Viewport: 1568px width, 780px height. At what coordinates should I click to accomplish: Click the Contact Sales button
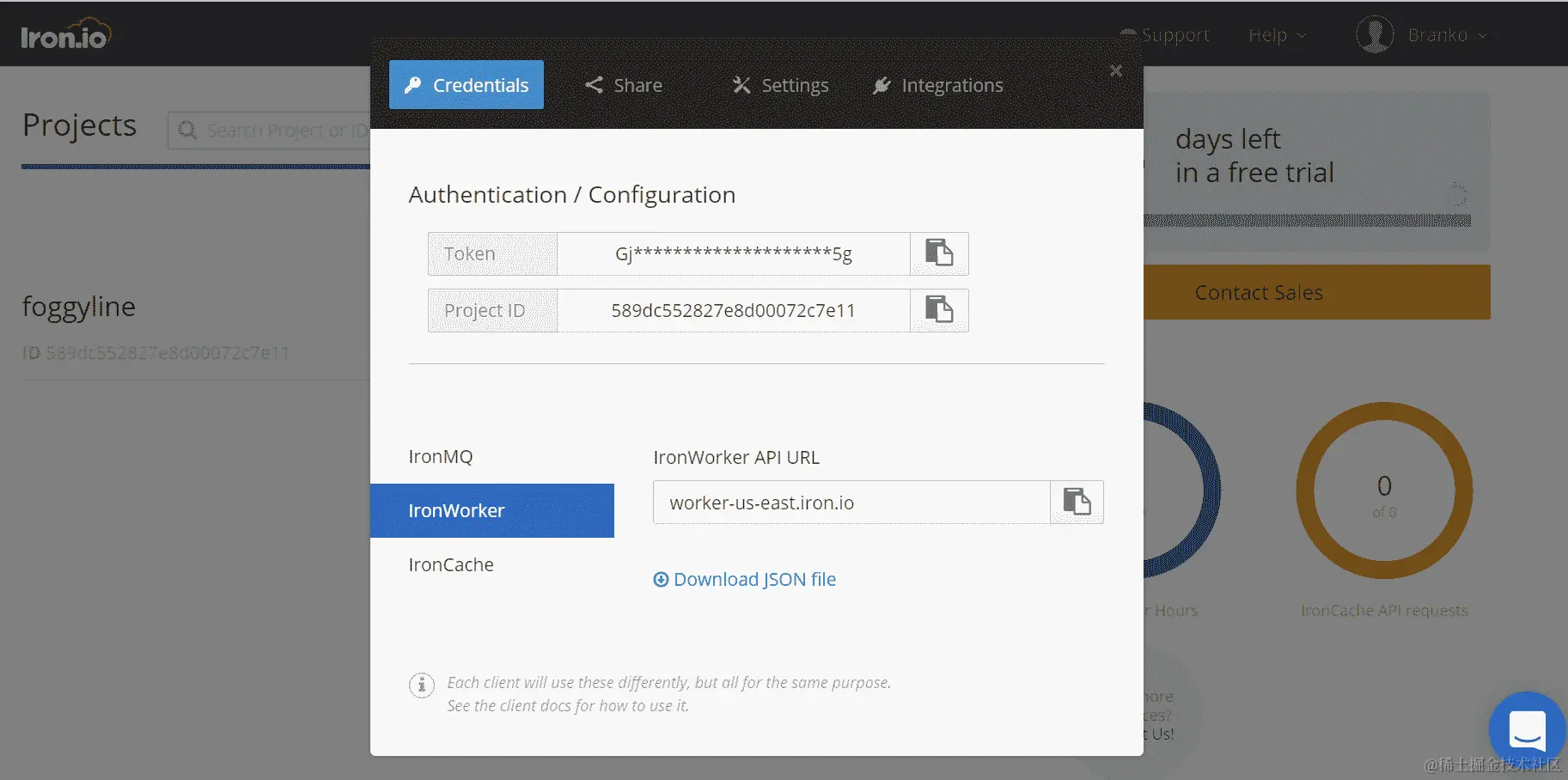pyautogui.click(x=1317, y=292)
